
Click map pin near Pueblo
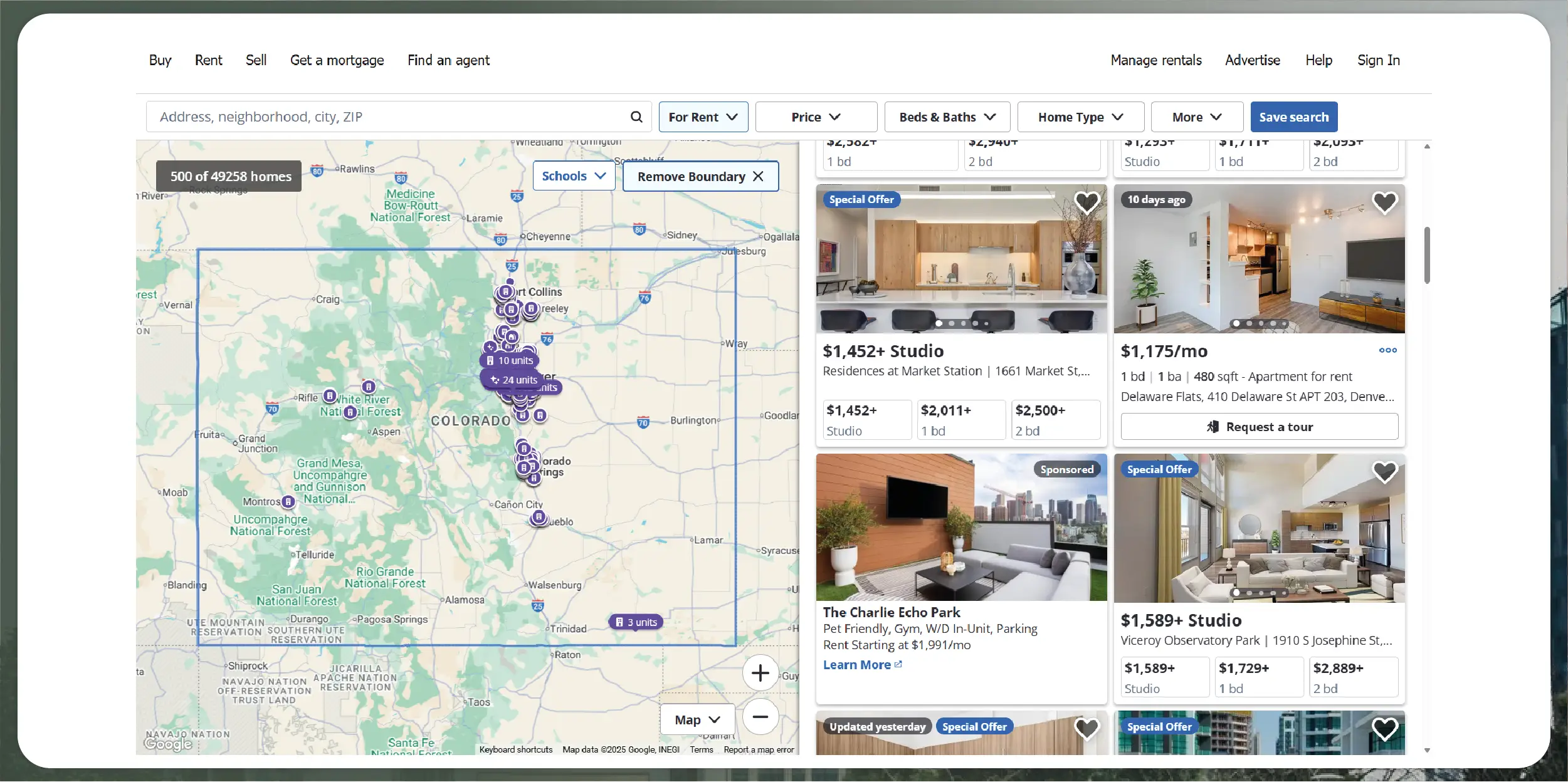[539, 517]
